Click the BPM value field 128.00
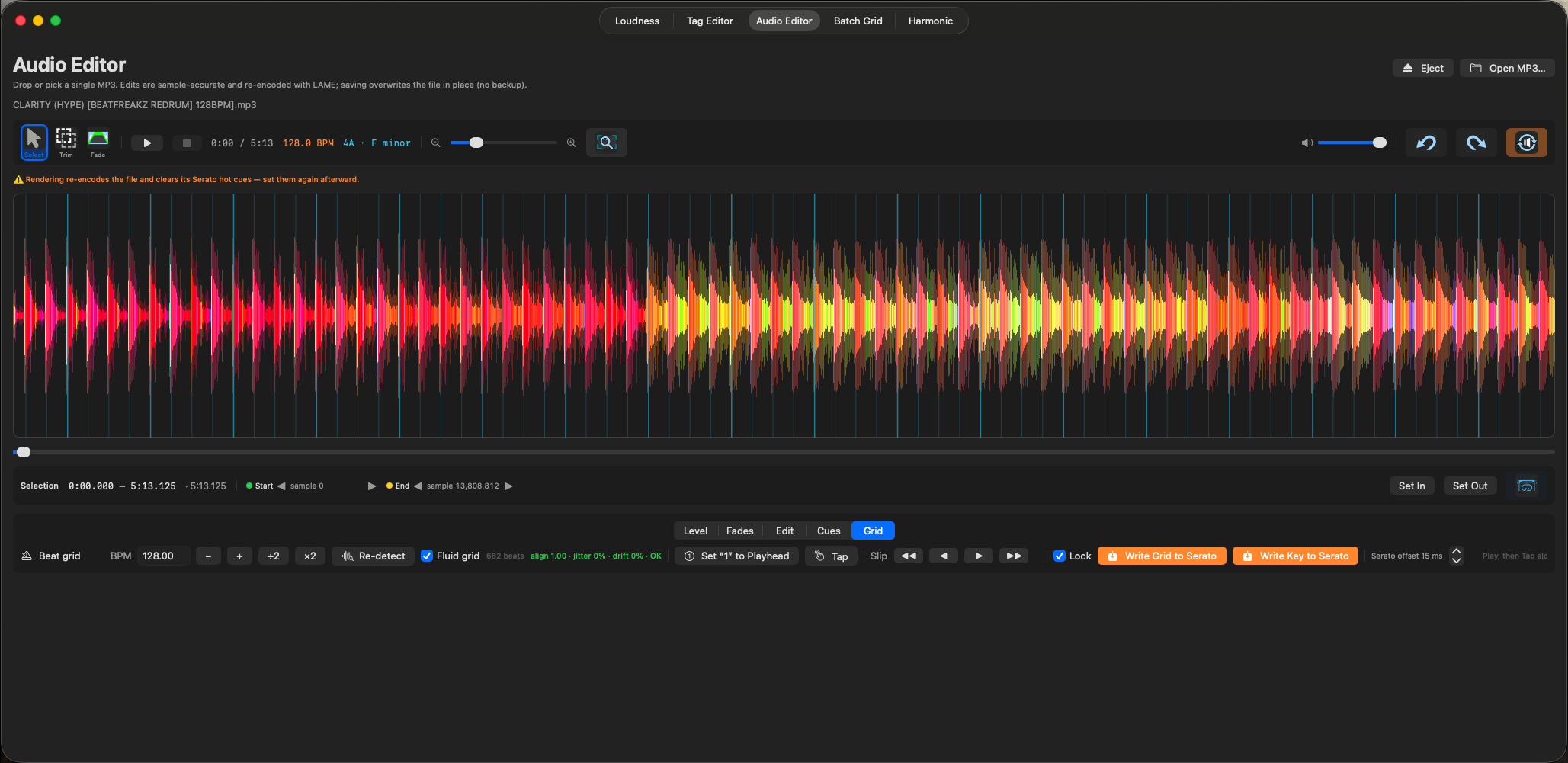This screenshot has width=1568, height=763. (164, 556)
